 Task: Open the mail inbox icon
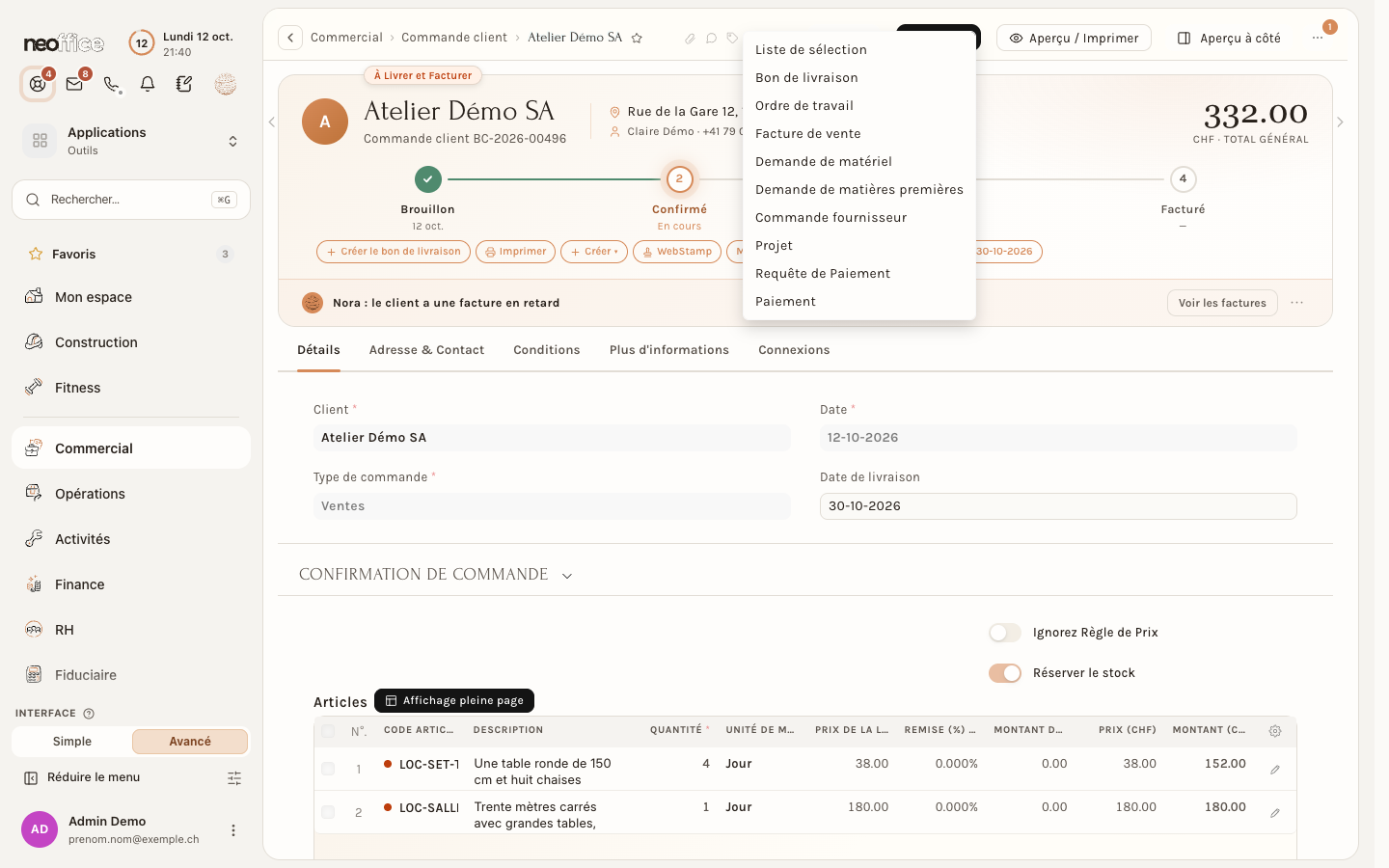coord(74,84)
